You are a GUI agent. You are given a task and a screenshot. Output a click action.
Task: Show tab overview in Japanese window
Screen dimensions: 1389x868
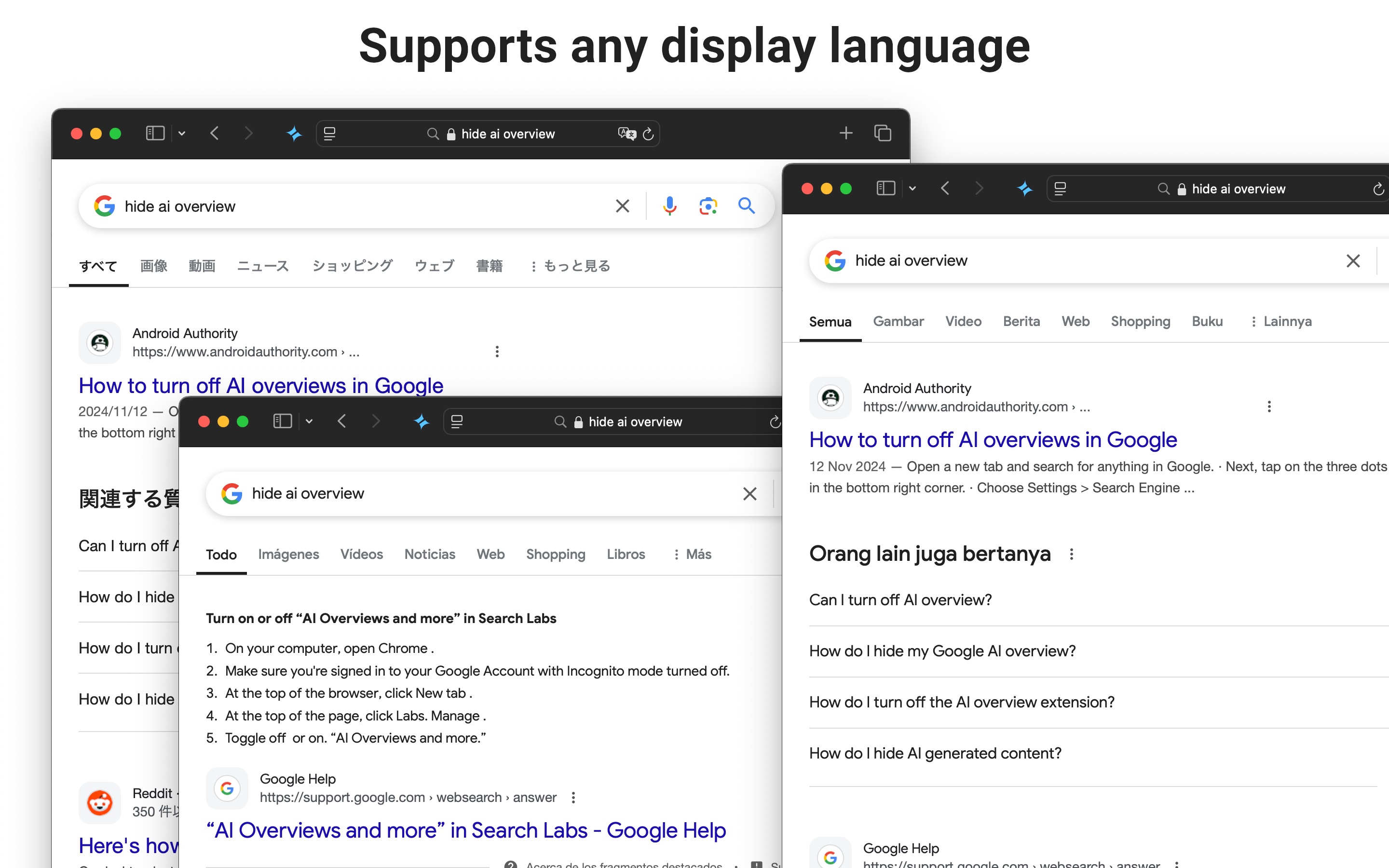pos(883,133)
